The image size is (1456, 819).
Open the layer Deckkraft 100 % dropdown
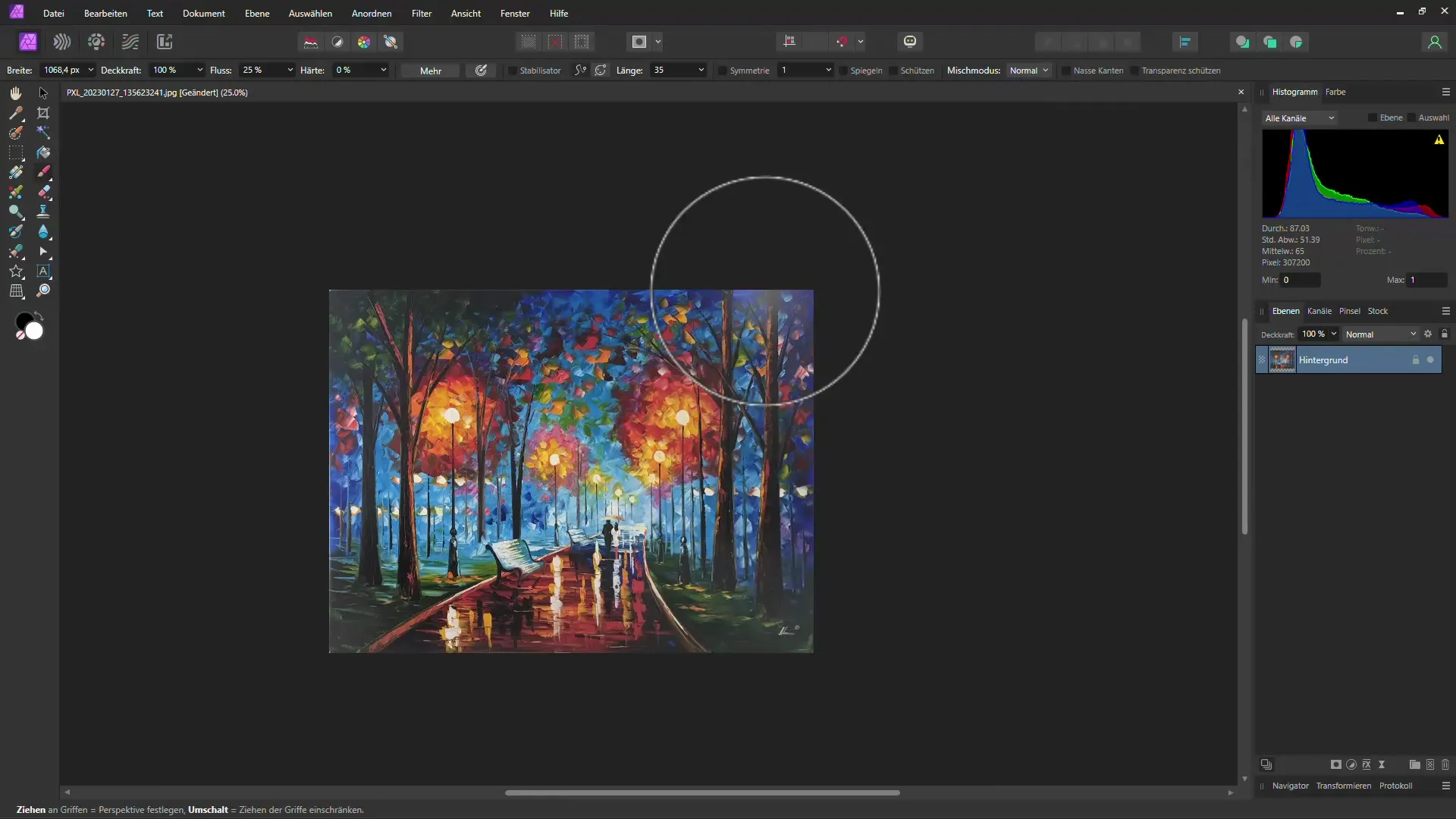(x=1334, y=334)
